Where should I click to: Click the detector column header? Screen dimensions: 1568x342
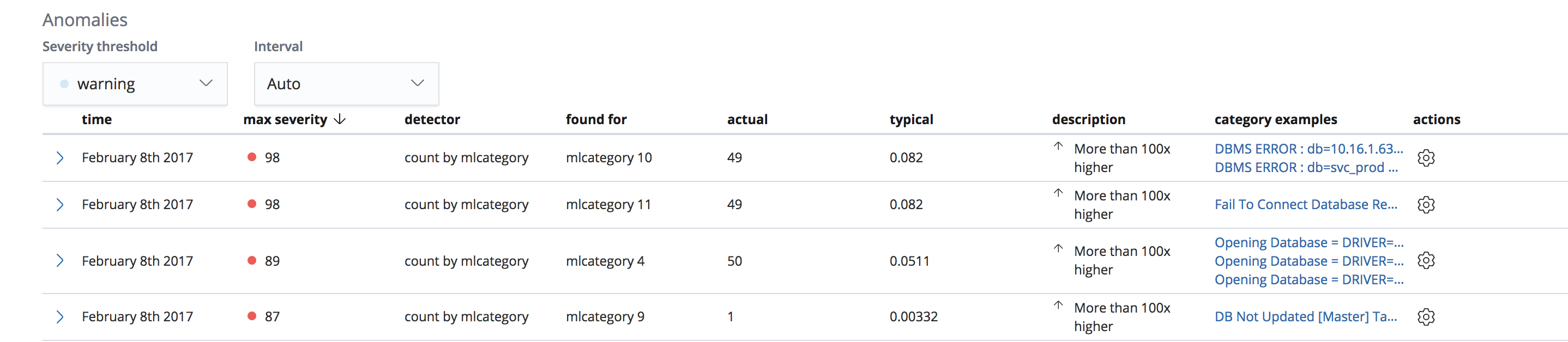click(x=432, y=119)
